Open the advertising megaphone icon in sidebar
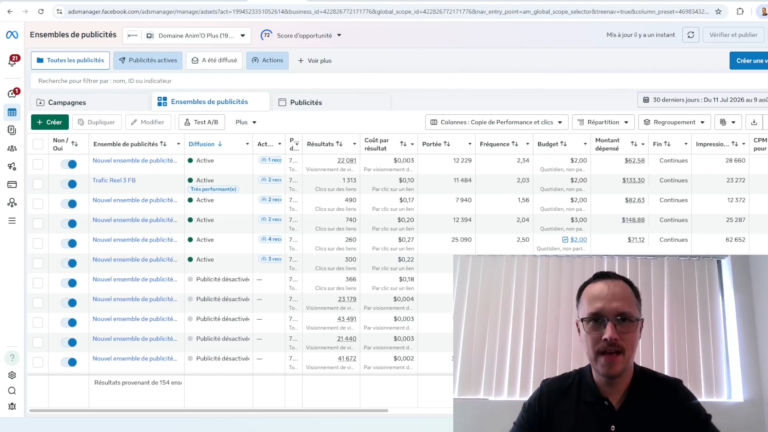This screenshot has height=432, width=768. [x=12, y=167]
